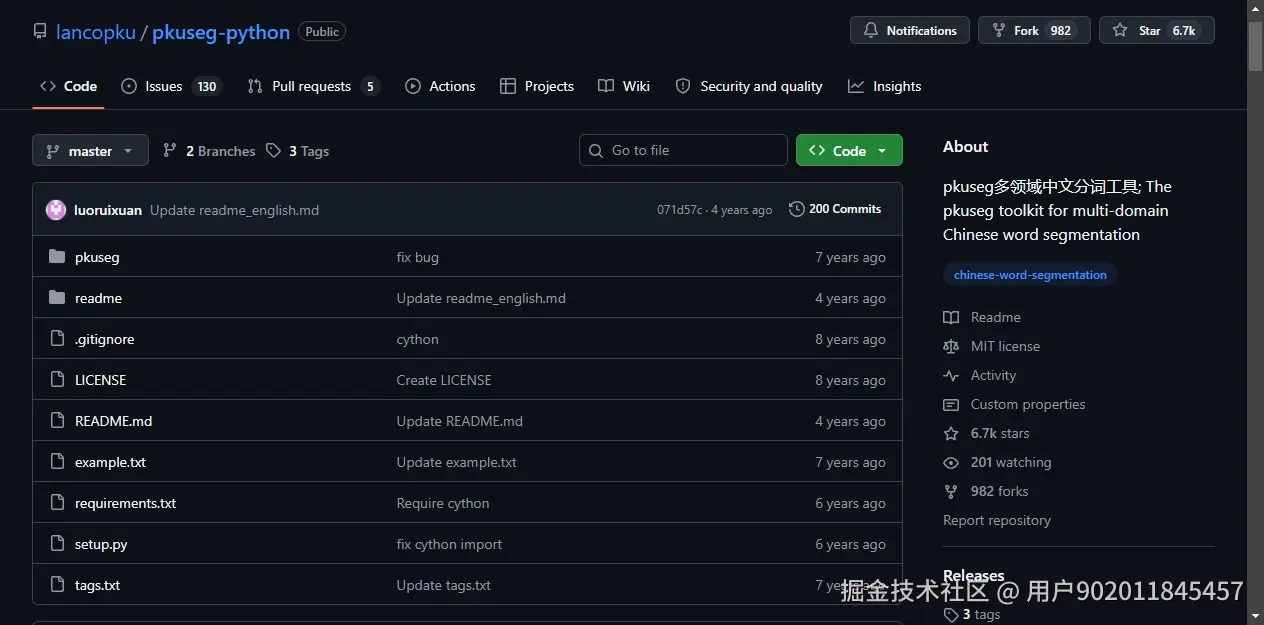Image resolution: width=1264 pixels, height=625 pixels.
Task: Open the .gitignore file
Action: click(104, 339)
